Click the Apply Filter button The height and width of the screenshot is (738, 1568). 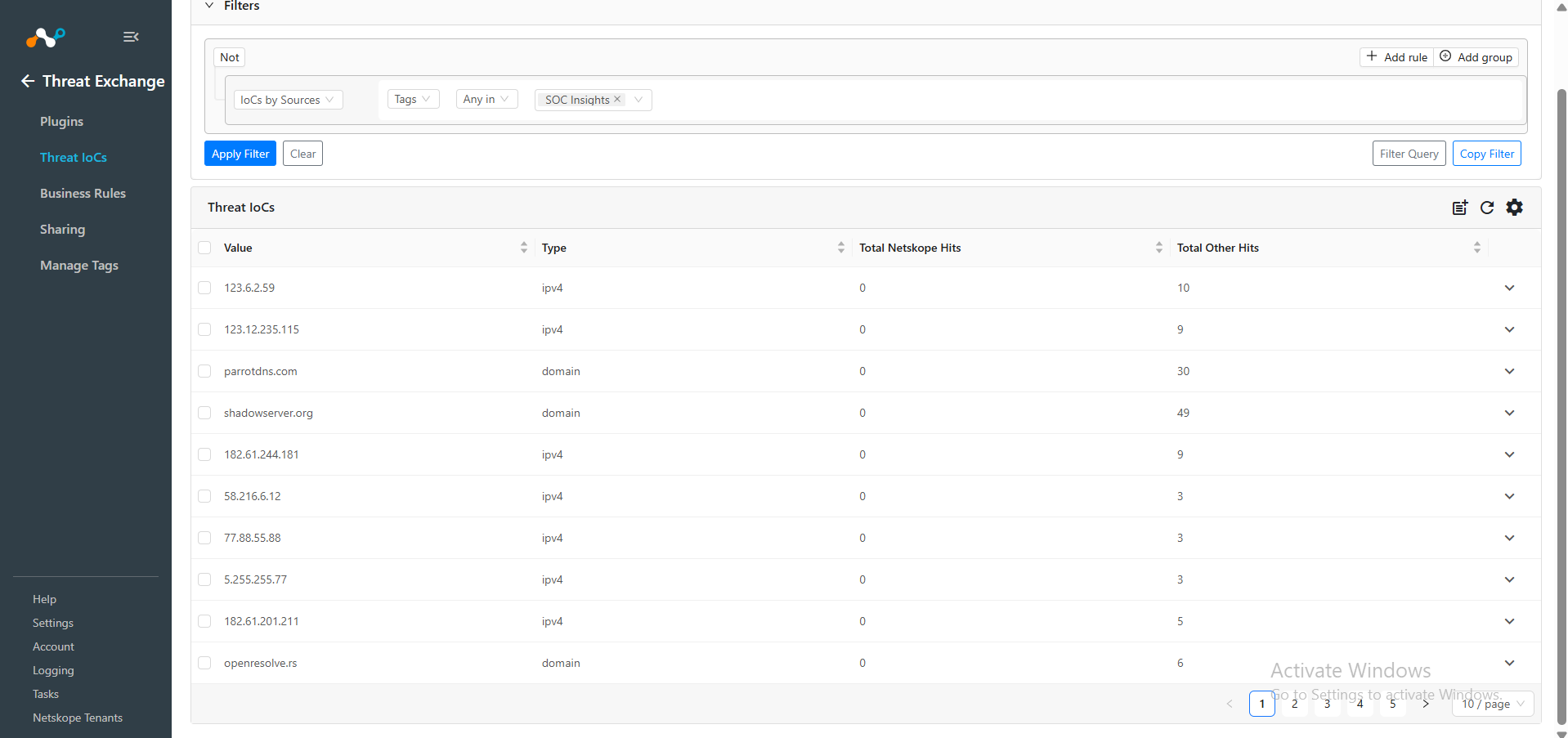240,154
